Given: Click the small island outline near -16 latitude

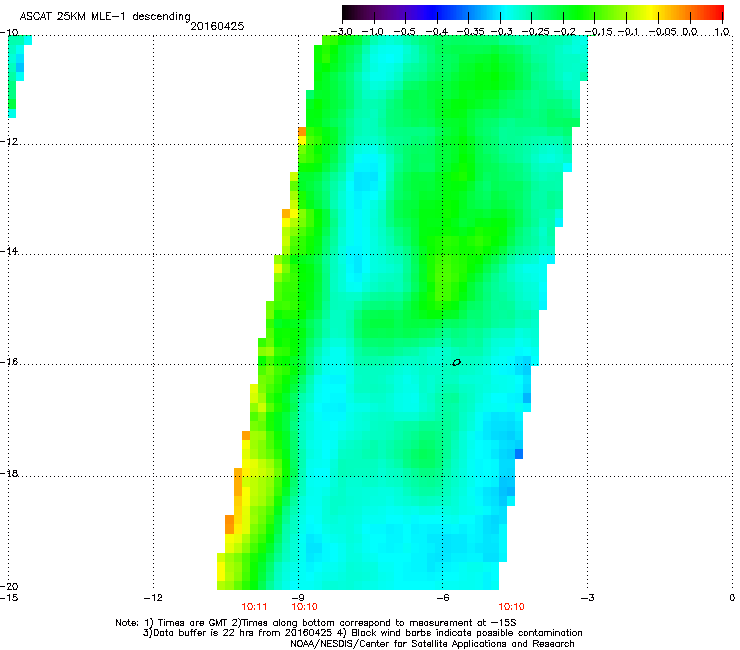Looking at the screenshot, I should click(456, 363).
